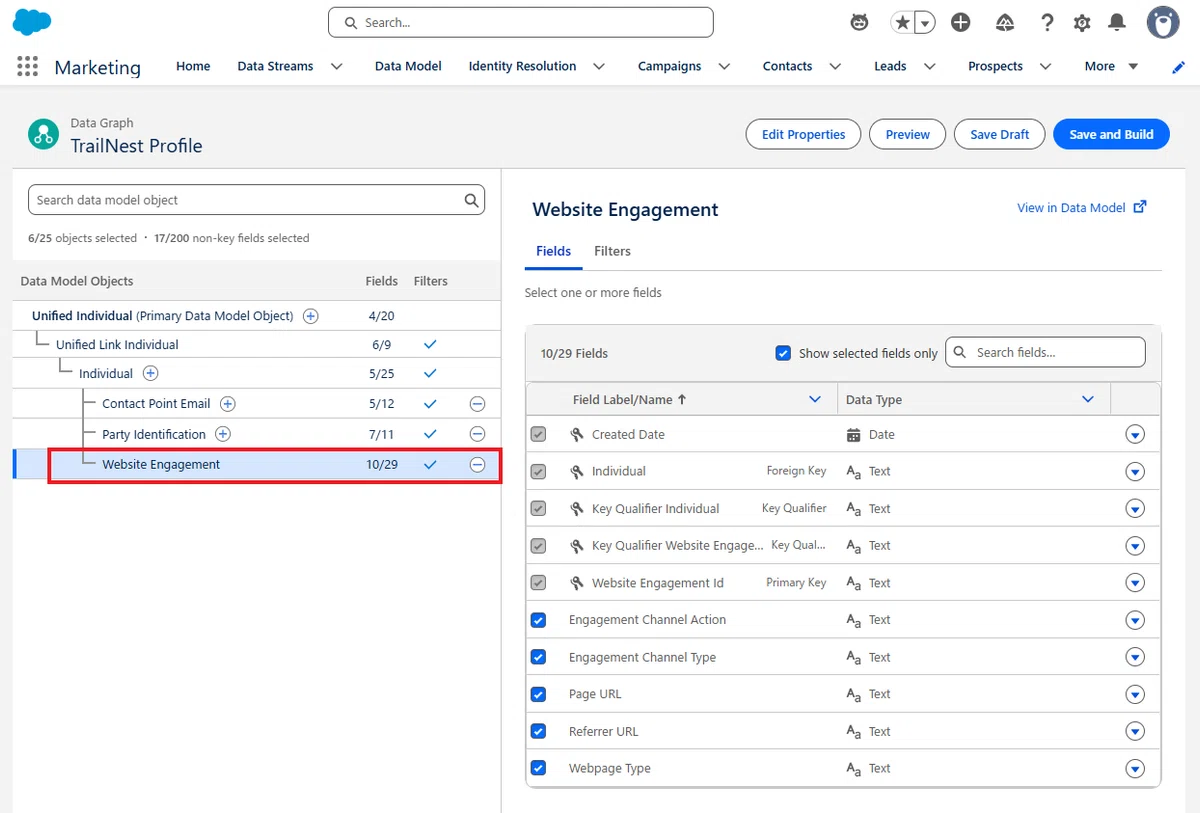Open the user profile avatar
The width and height of the screenshot is (1200, 813).
[1162, 22]
